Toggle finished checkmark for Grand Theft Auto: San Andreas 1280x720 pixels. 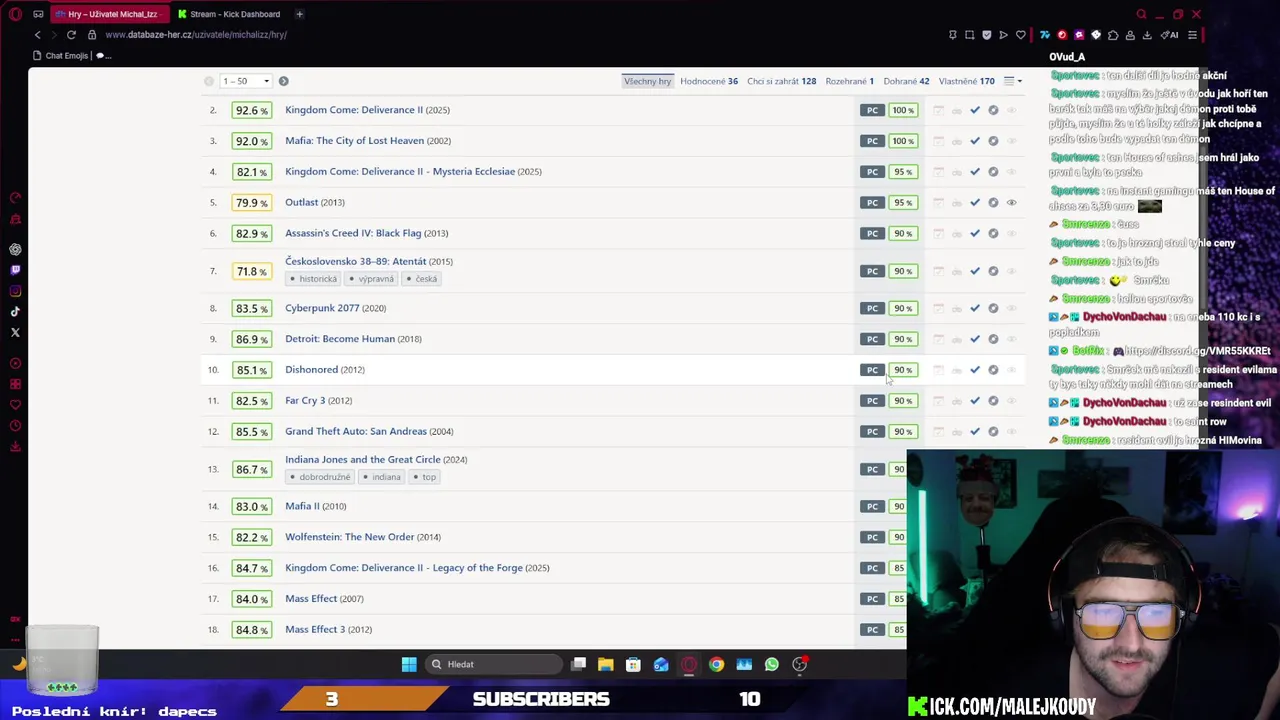975,432
